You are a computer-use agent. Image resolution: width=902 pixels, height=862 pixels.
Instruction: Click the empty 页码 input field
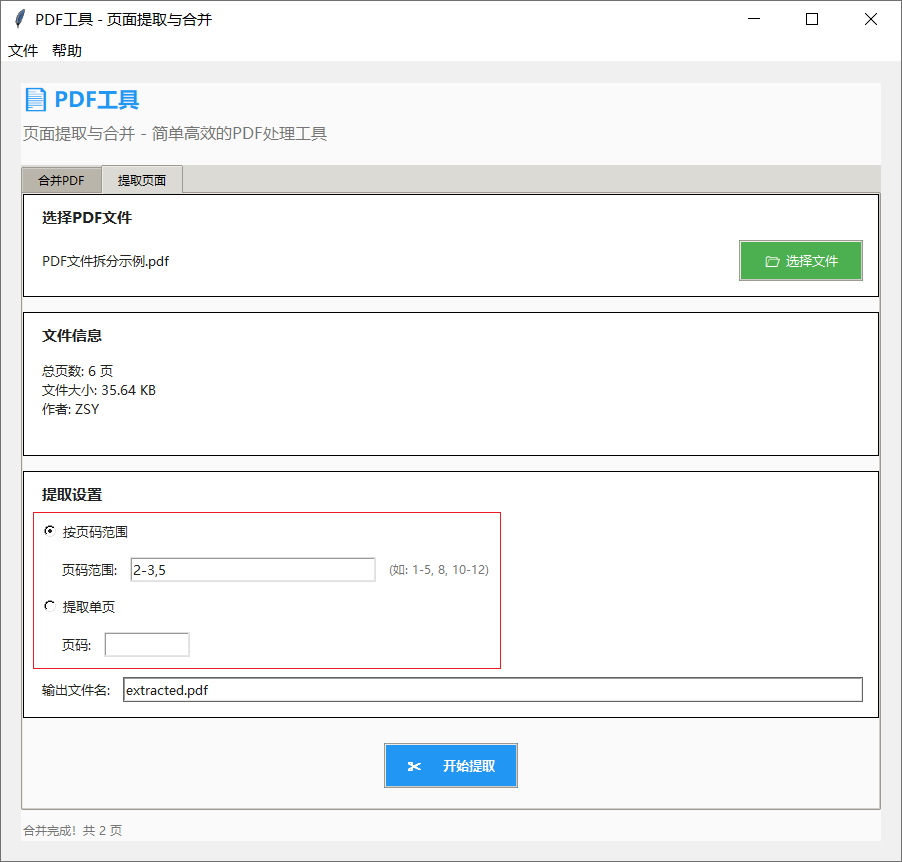[x=146, y=644]
